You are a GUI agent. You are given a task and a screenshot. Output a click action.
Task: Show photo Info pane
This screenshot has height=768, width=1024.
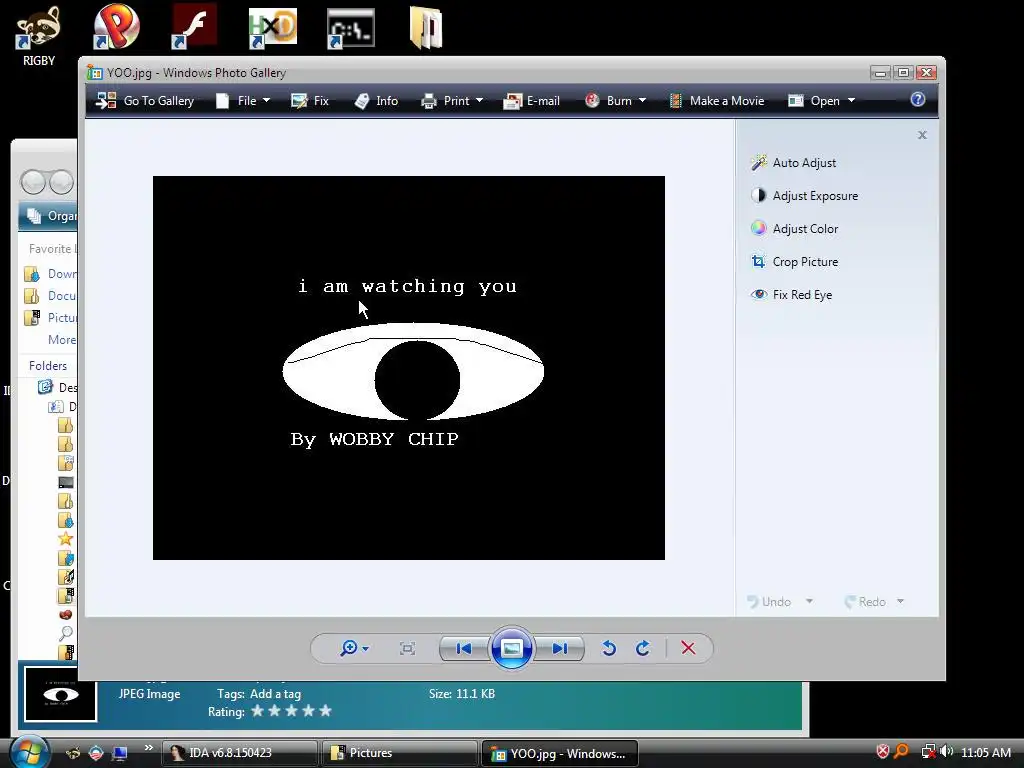click(x=376, y=101)
